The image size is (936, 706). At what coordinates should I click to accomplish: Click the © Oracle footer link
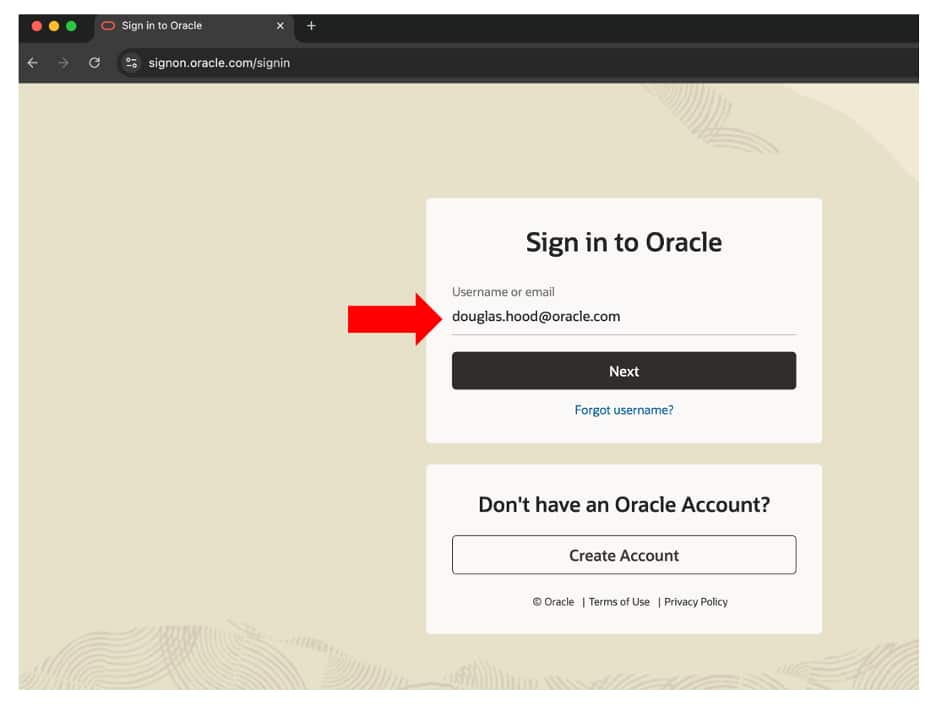click(x=554, y=602)
